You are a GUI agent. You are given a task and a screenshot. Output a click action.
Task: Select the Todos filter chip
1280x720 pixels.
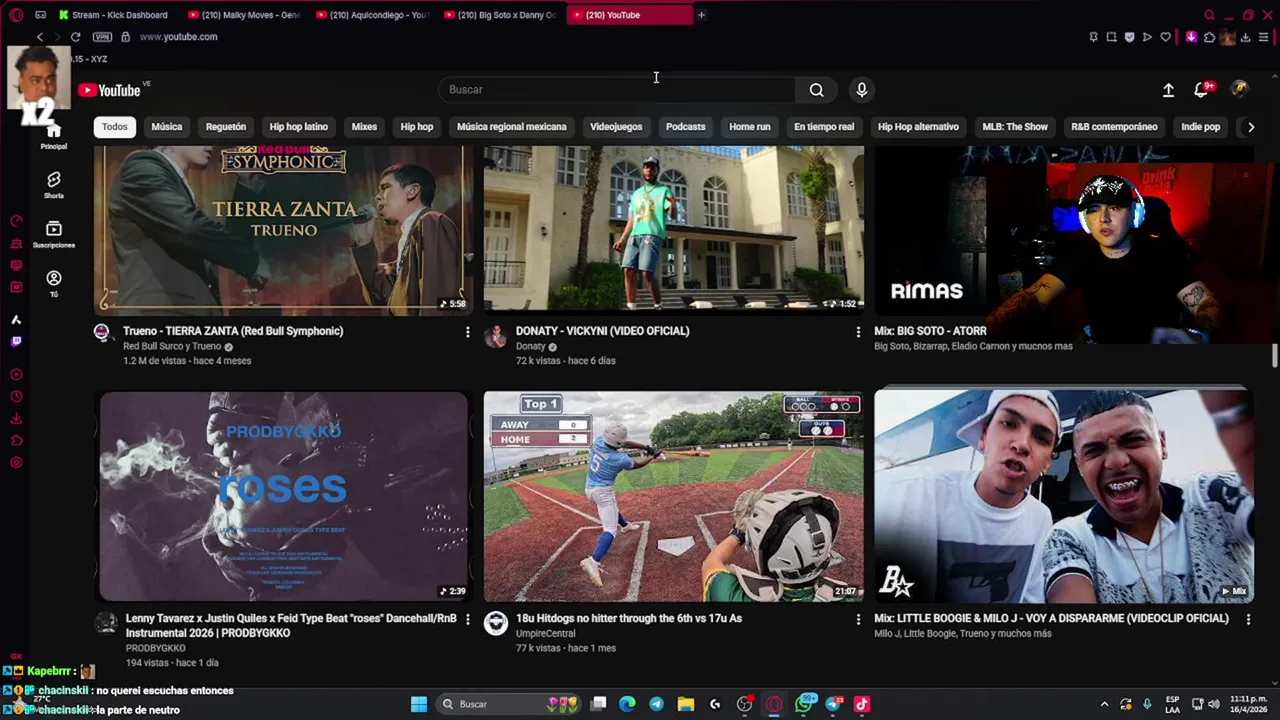115,127
